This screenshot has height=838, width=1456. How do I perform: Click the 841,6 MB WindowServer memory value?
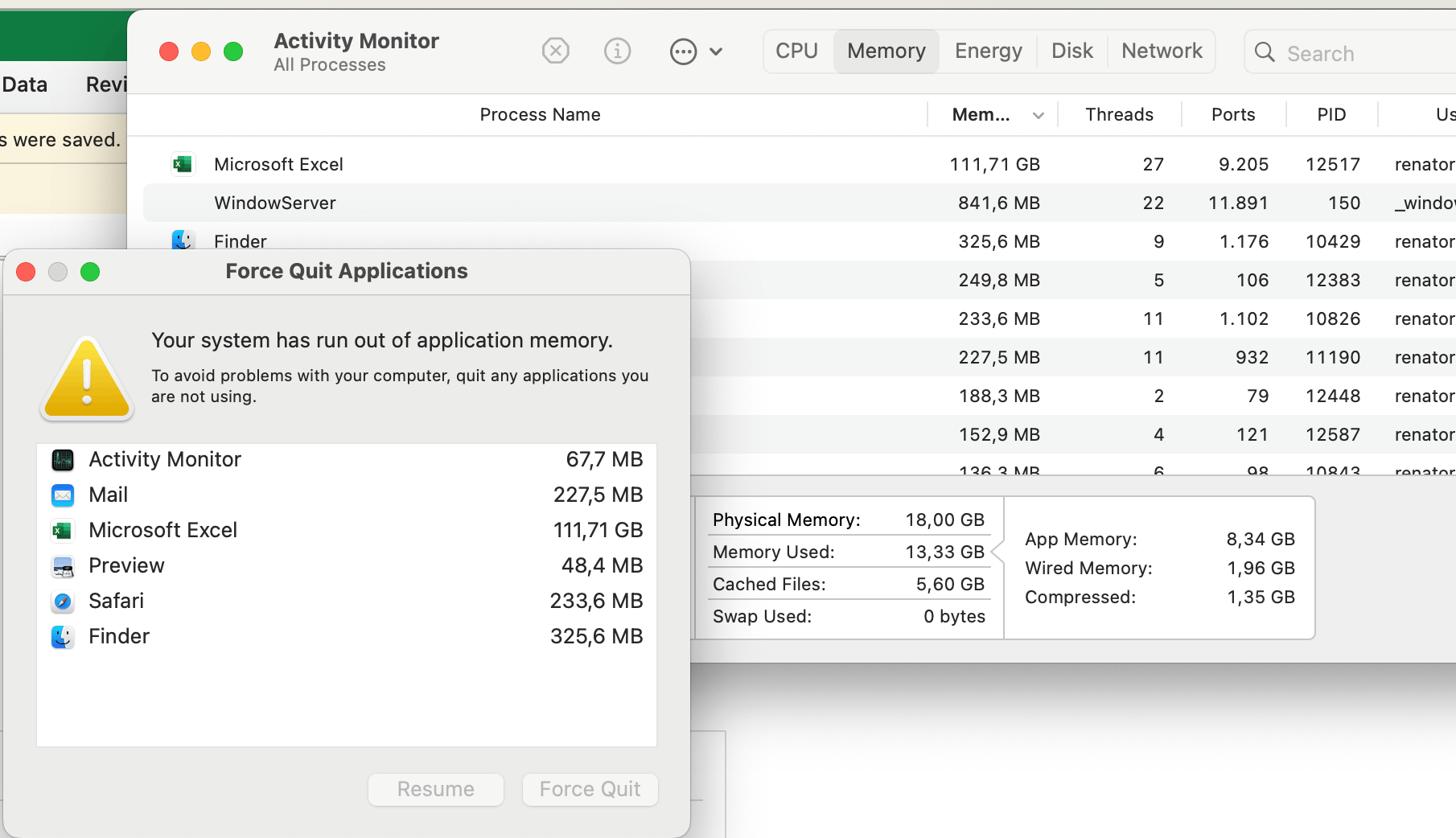coord(999,203)
